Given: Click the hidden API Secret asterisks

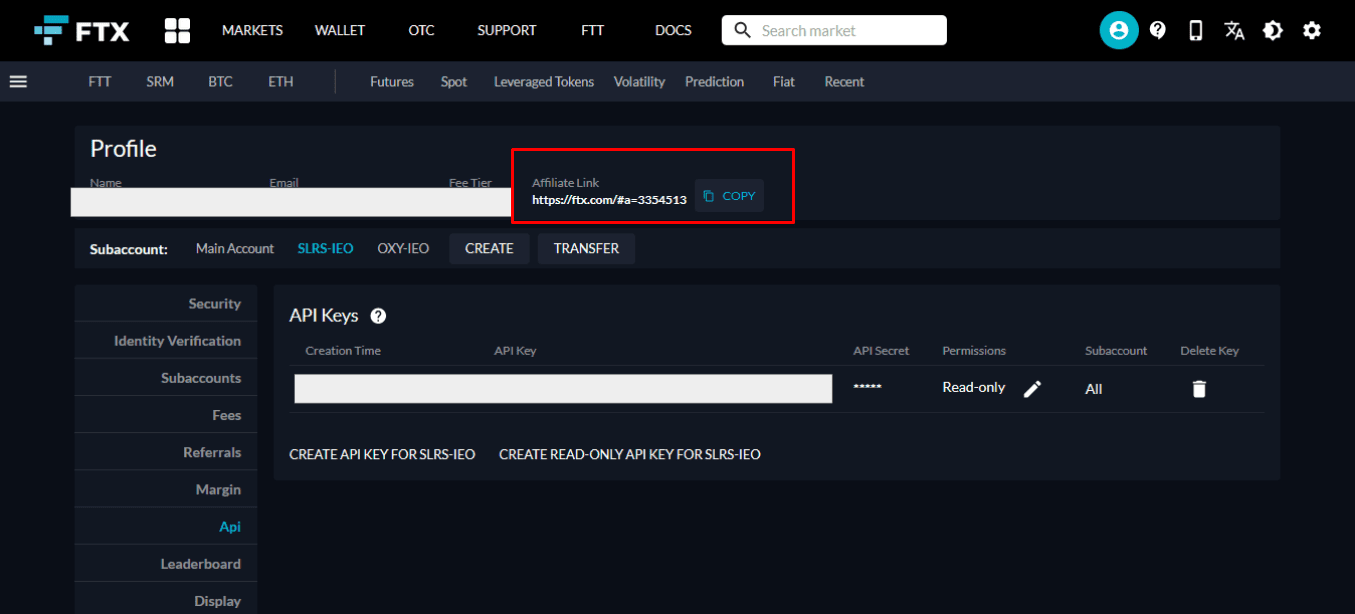Looking at the screenshot, I should [x=867, y=387].
